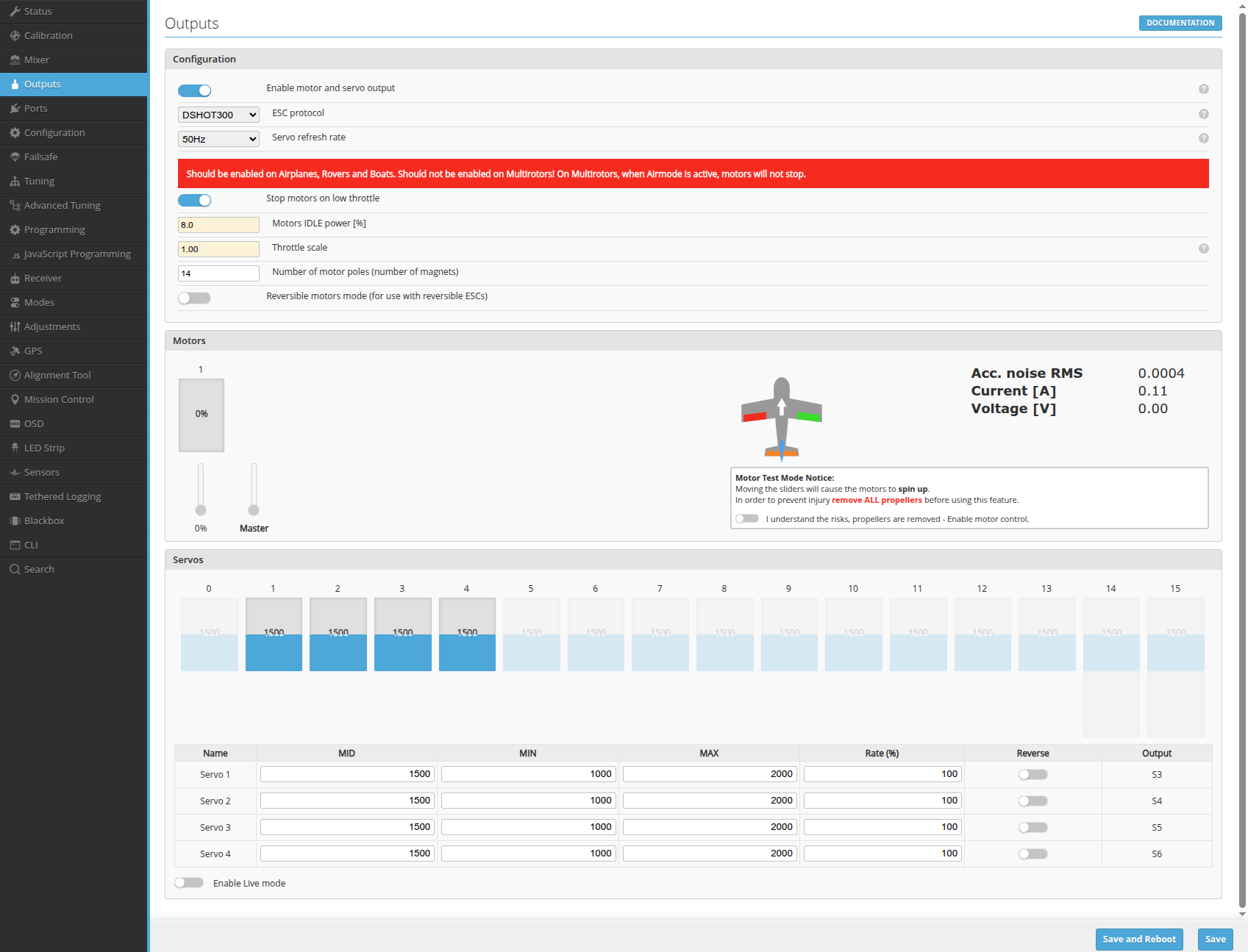
Task: Click the Ports plug icon
Action: [x=15, y=108]
